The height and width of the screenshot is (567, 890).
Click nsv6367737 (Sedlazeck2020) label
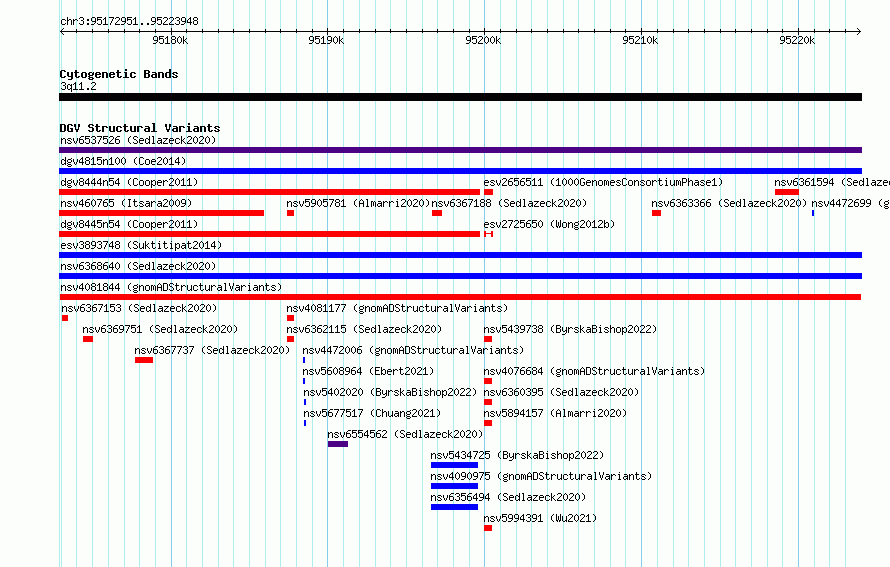click(x=212, y=350)
